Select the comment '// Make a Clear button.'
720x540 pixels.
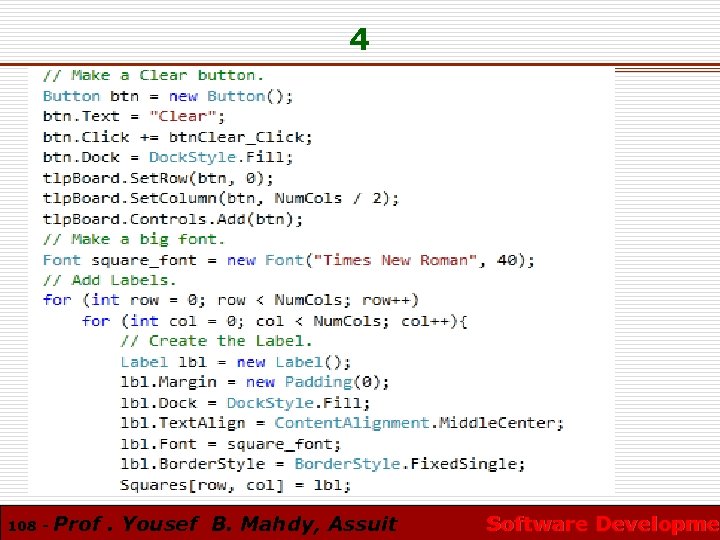click(153, 75)
